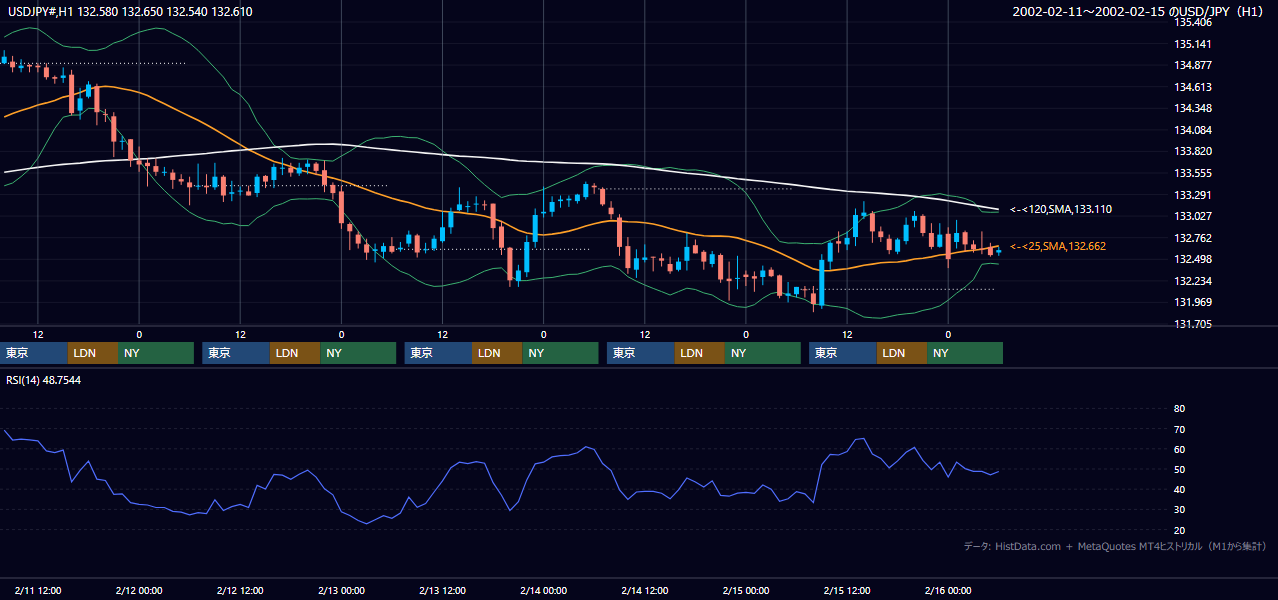Click the RSI scale value 70
1278x600 pixels.
[1179, 429]
